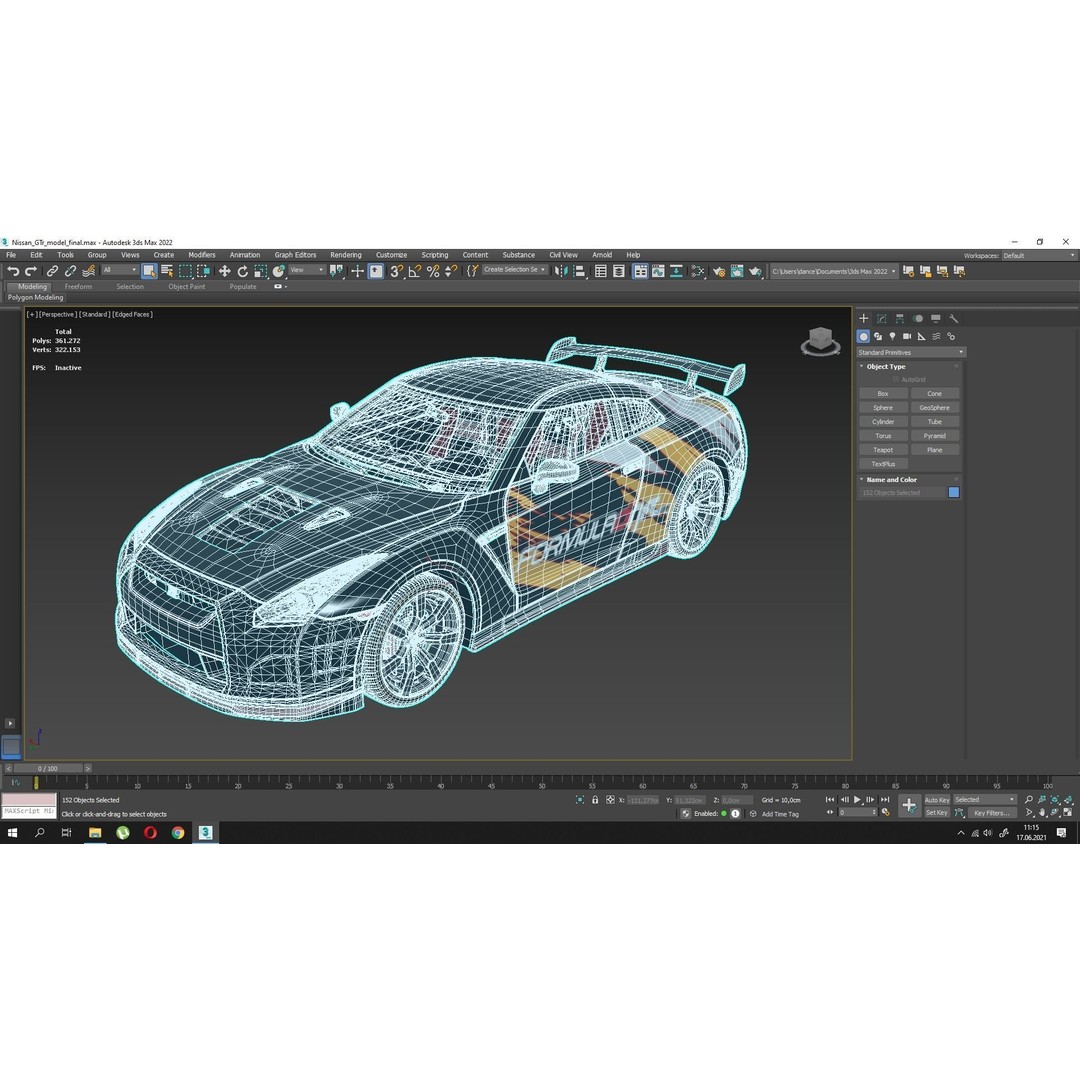Image resolution: width=1080 pixels, height=1080 pixels.
Task: Open Render Setup teapot icon
Action: [x=719, y=271]
